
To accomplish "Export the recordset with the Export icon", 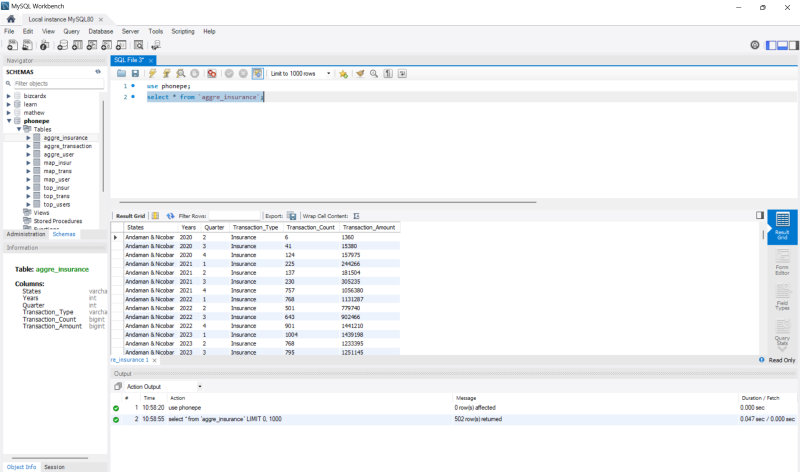I will (291, 216).
